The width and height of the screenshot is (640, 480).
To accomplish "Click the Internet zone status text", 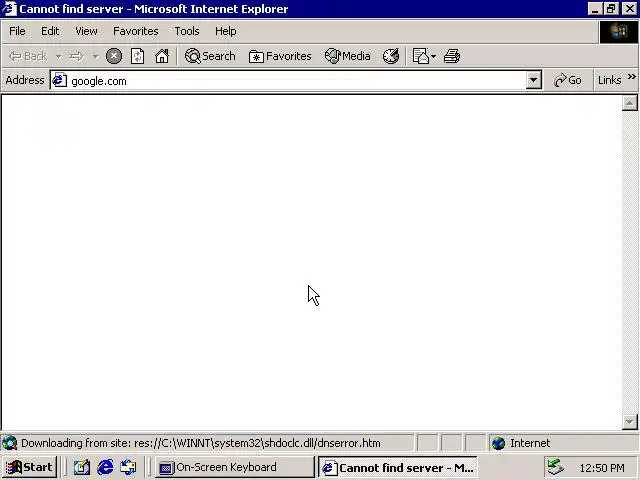I will 530,443.
